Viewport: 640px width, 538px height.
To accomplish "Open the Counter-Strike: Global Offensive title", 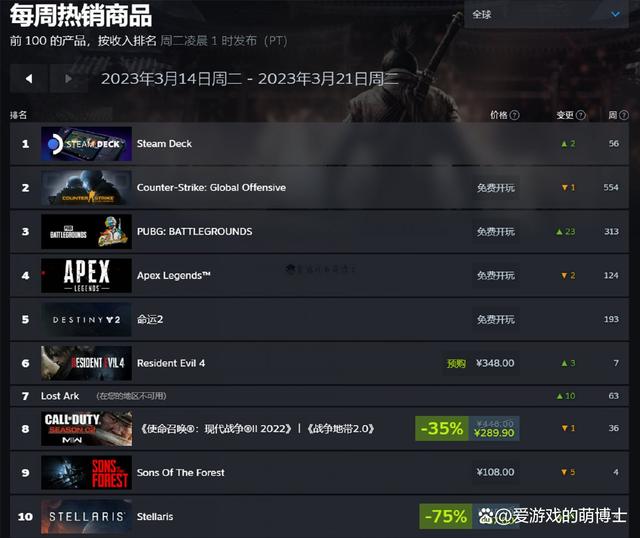I will tap(211, 188).
